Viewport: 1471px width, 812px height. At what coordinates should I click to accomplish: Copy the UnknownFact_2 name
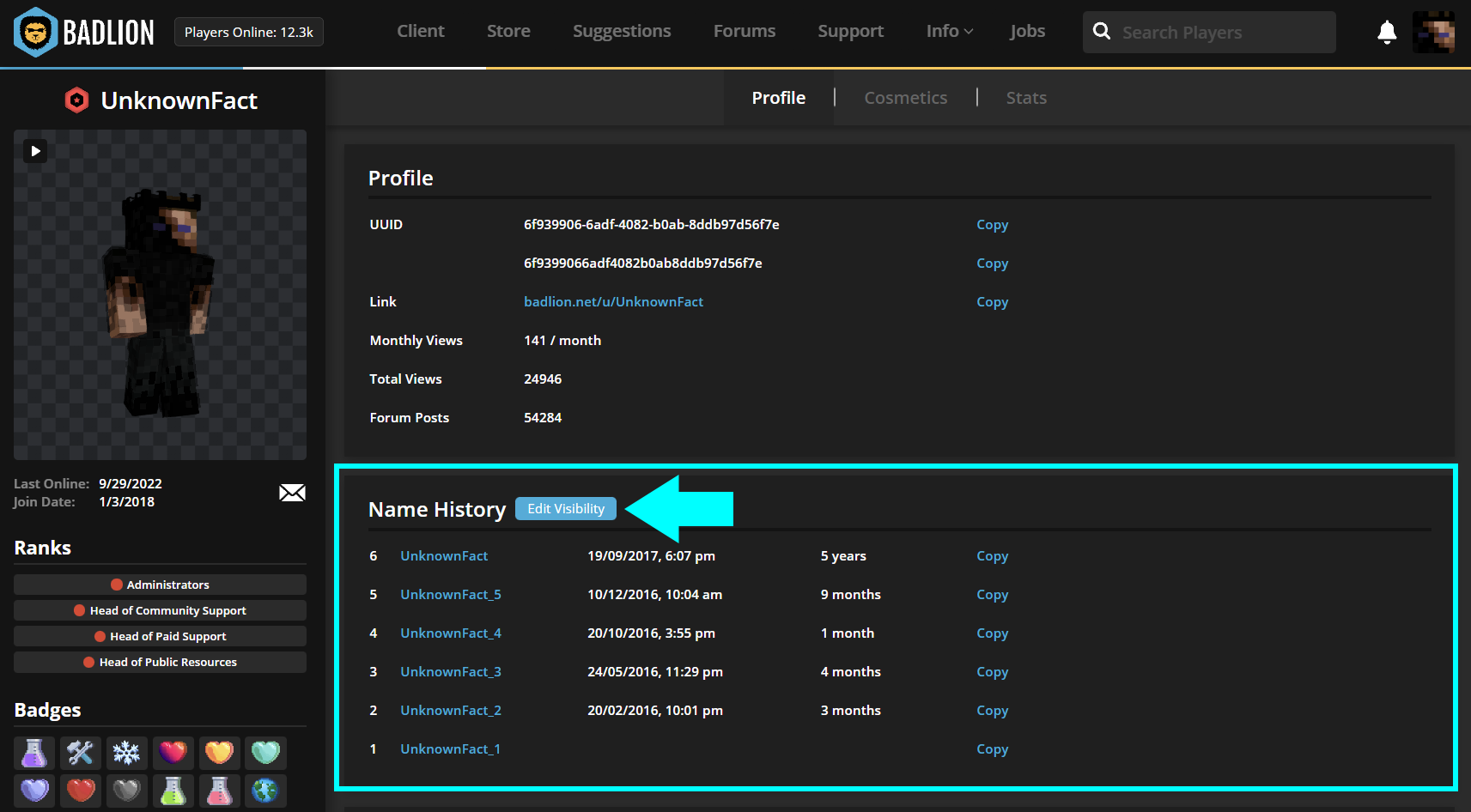click(992, 711)
